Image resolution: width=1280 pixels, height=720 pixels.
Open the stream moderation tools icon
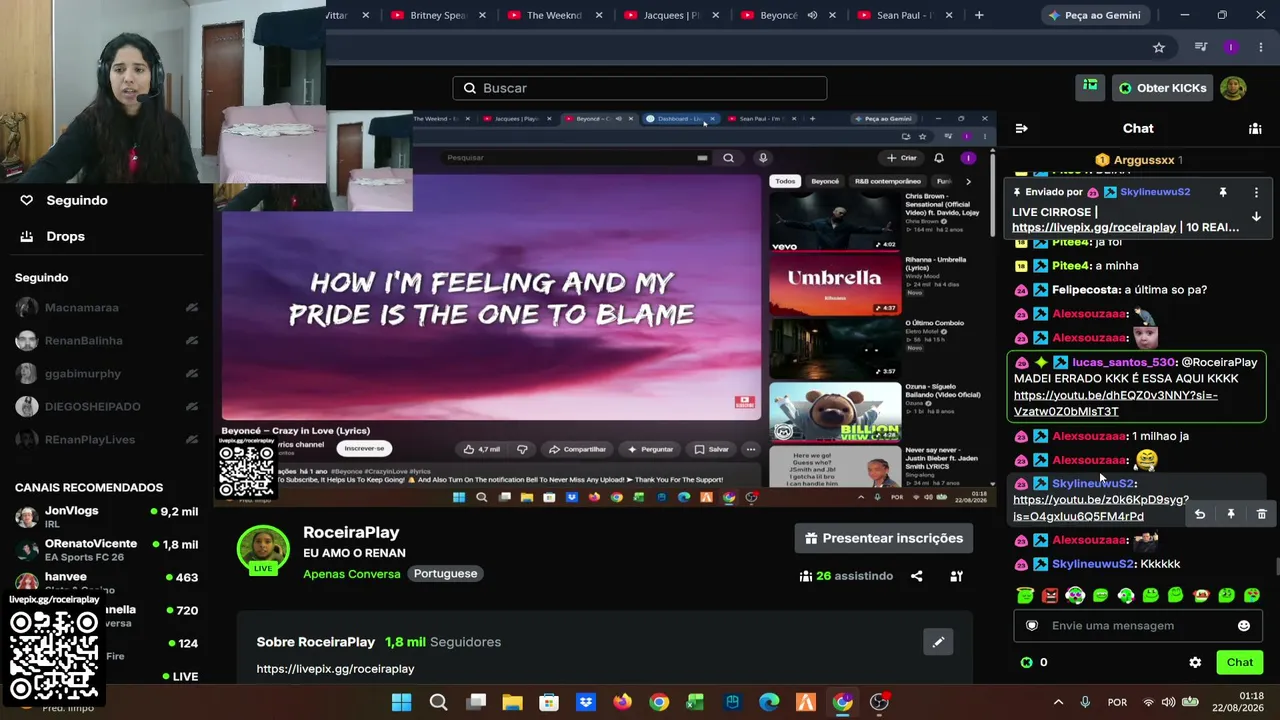point(956,576)
